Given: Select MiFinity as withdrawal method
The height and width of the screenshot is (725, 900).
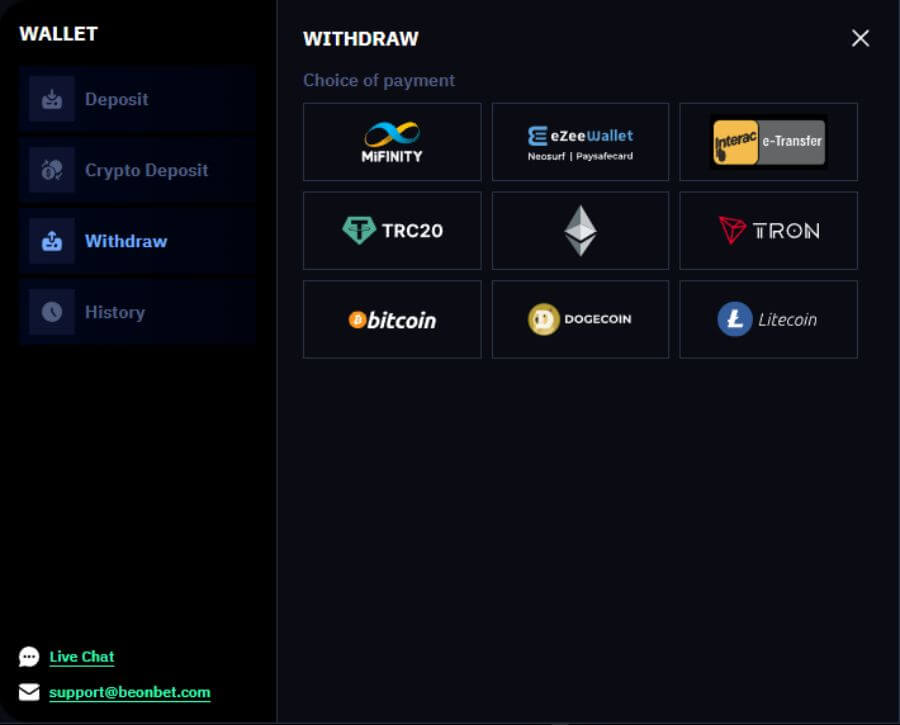Looking at the screenshot, I should pyautogui.click(x=392, y=142).
